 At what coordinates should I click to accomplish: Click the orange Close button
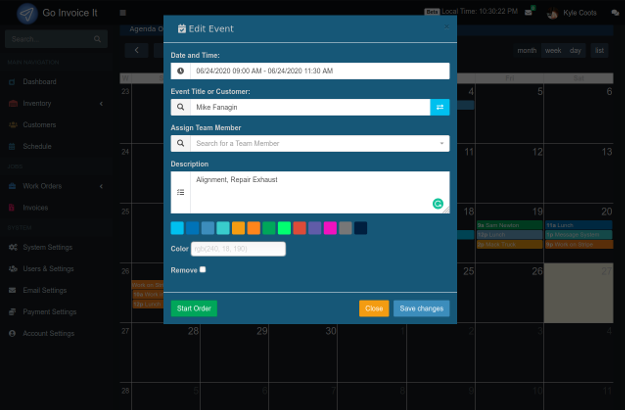[374, 308]
